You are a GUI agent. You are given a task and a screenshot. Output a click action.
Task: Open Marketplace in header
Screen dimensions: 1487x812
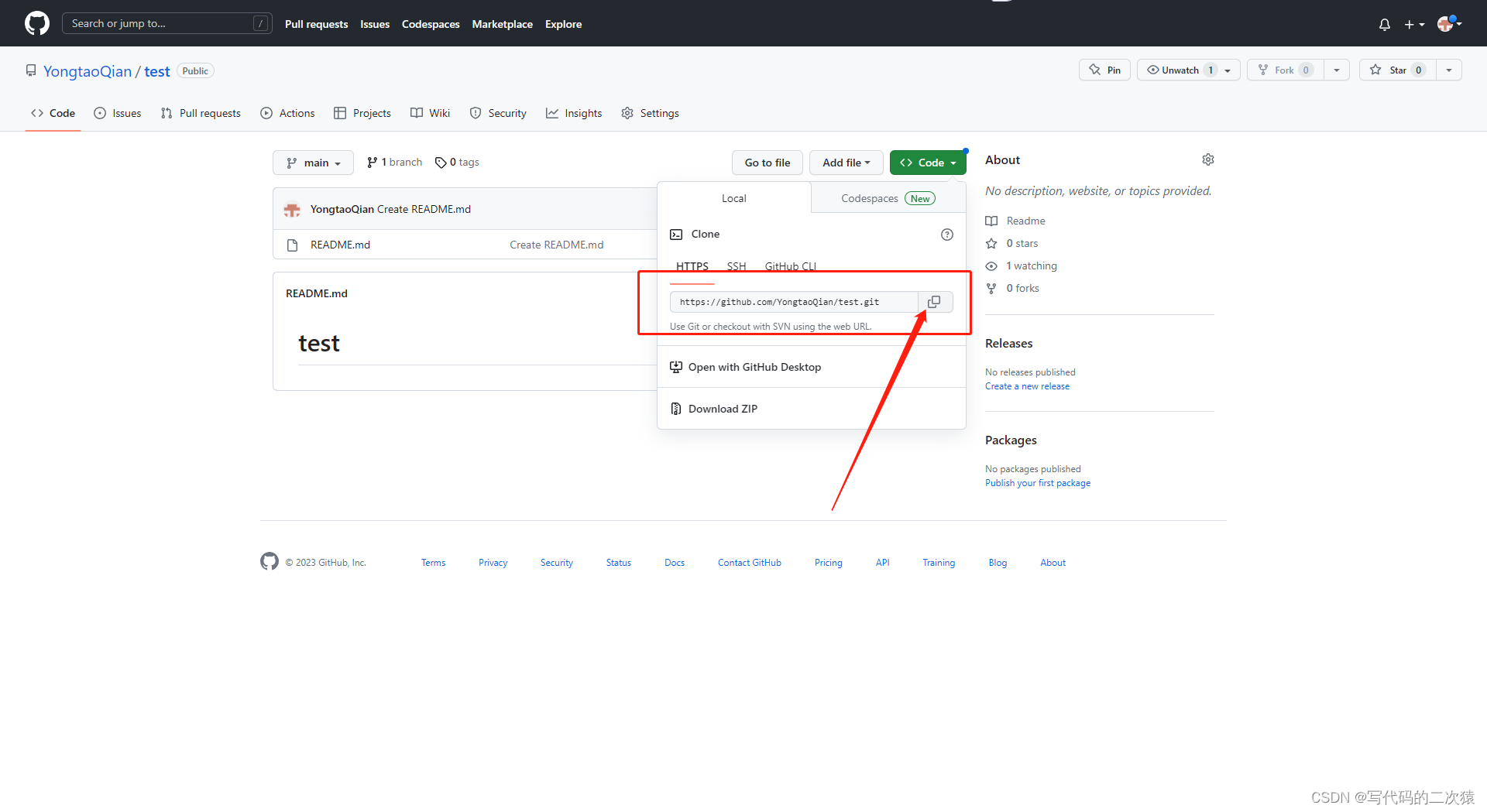[x=502, y=24]
